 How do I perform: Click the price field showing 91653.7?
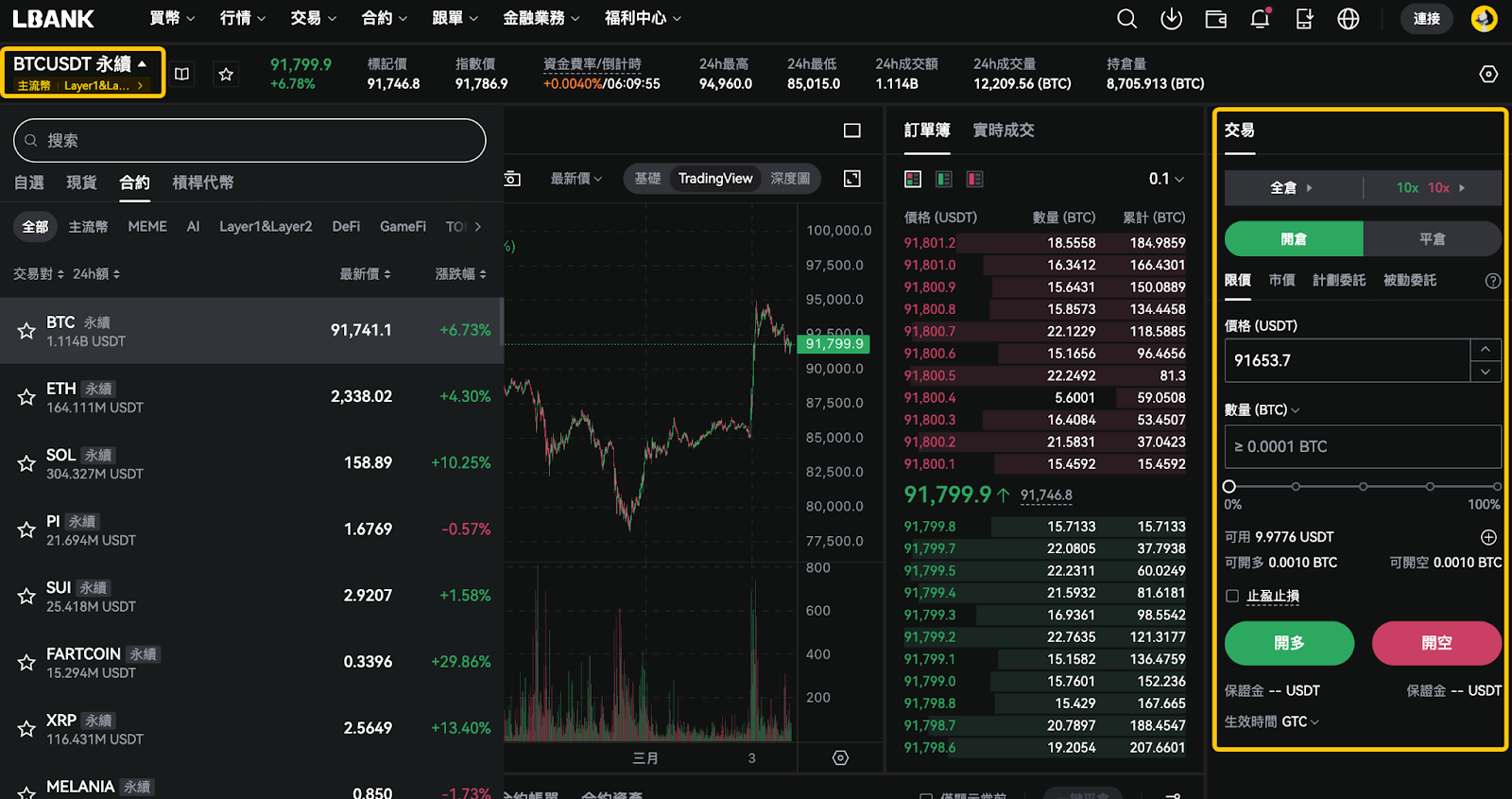(x=1348, y=360)
